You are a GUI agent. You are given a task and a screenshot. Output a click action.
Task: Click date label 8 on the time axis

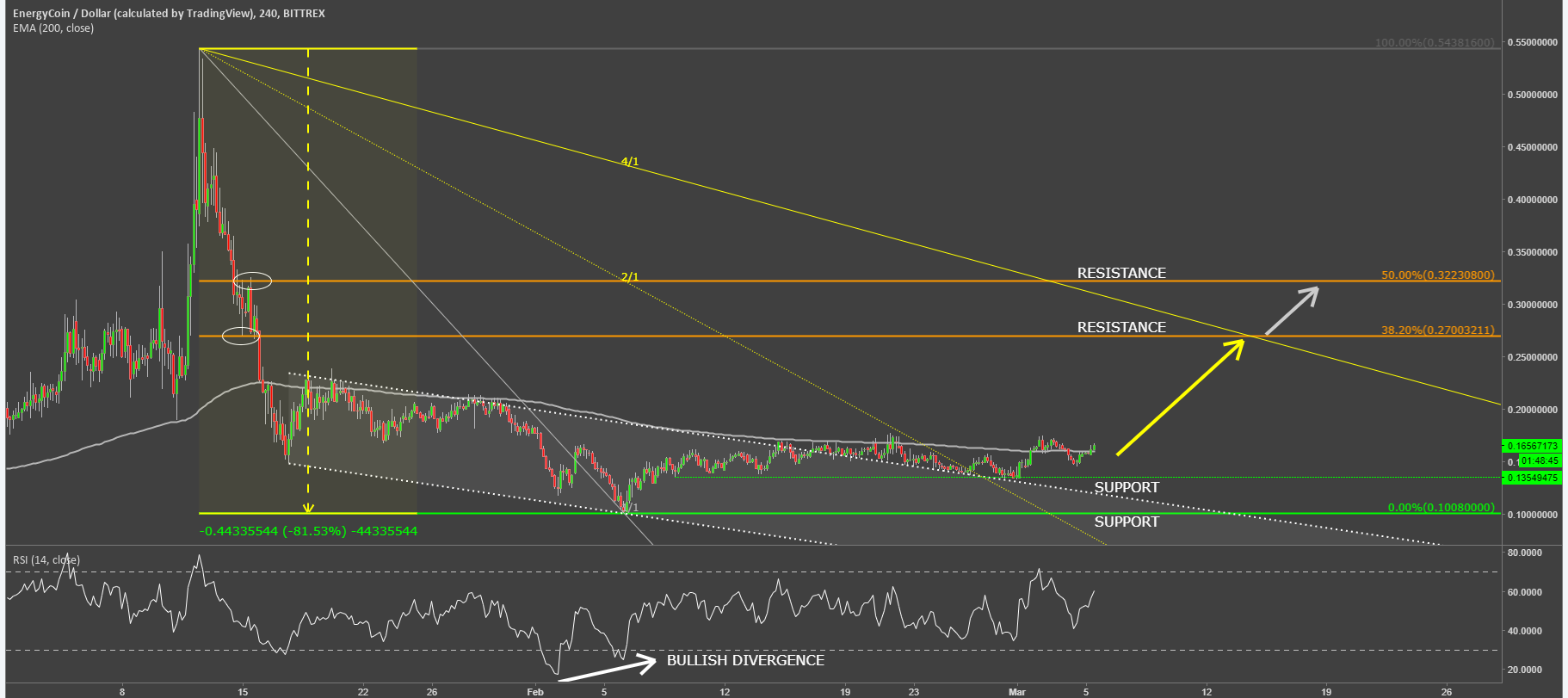coord(122,692)
